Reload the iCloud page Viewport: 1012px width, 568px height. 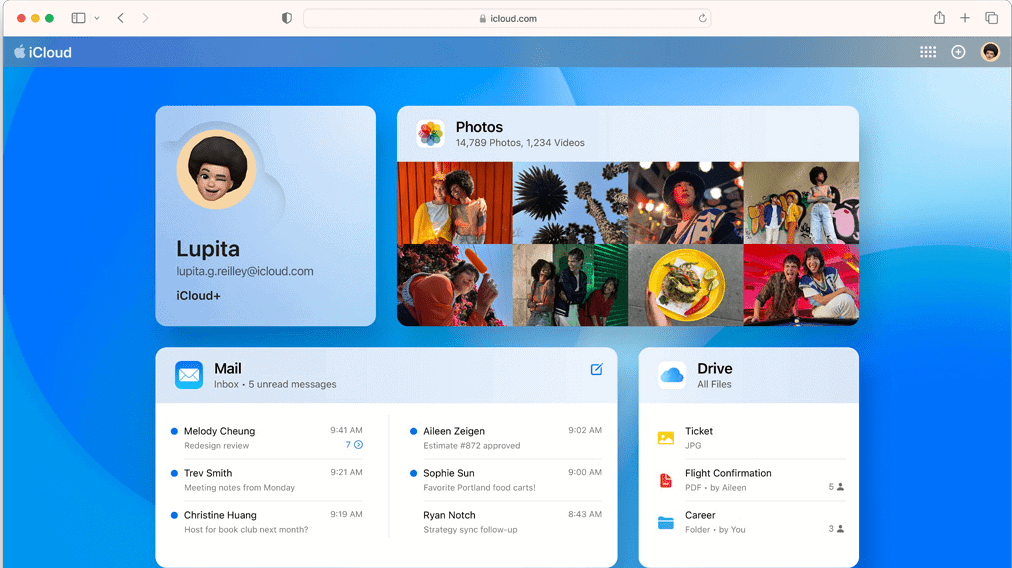[702, 18]
